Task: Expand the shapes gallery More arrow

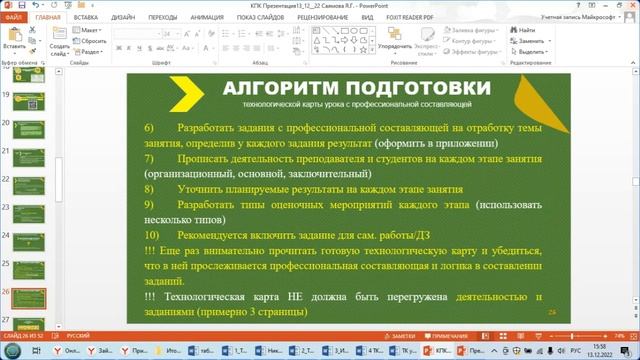Action: (372, 50)
